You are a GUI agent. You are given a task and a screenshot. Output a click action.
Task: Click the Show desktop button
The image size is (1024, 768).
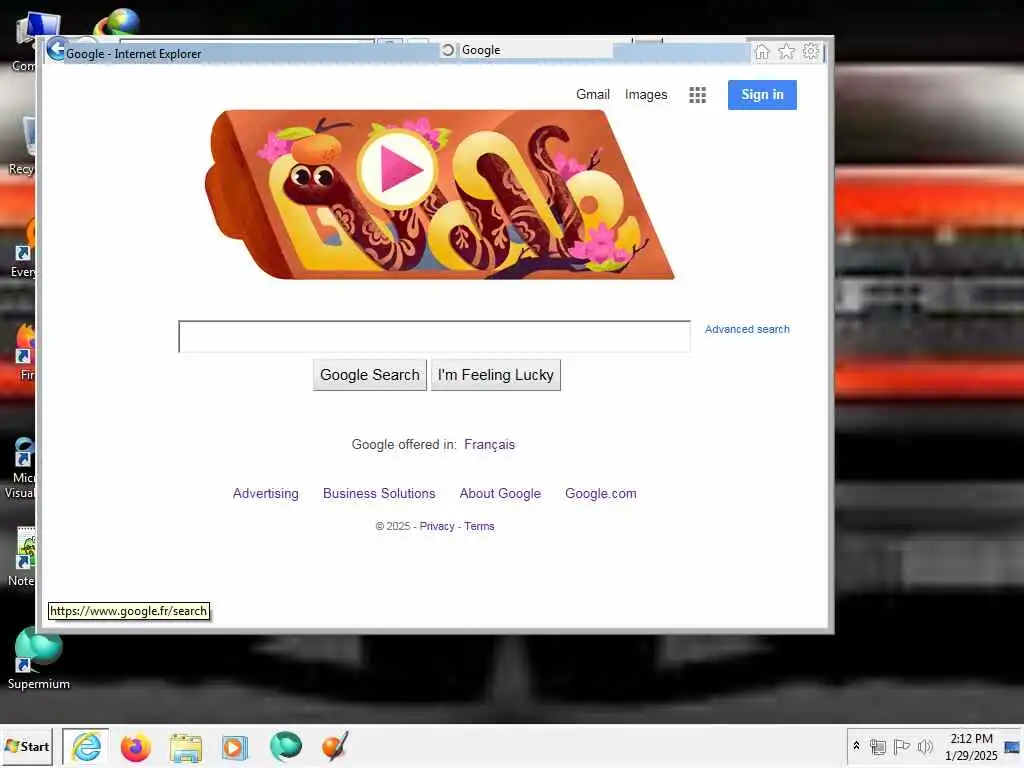coord(1012,746)
